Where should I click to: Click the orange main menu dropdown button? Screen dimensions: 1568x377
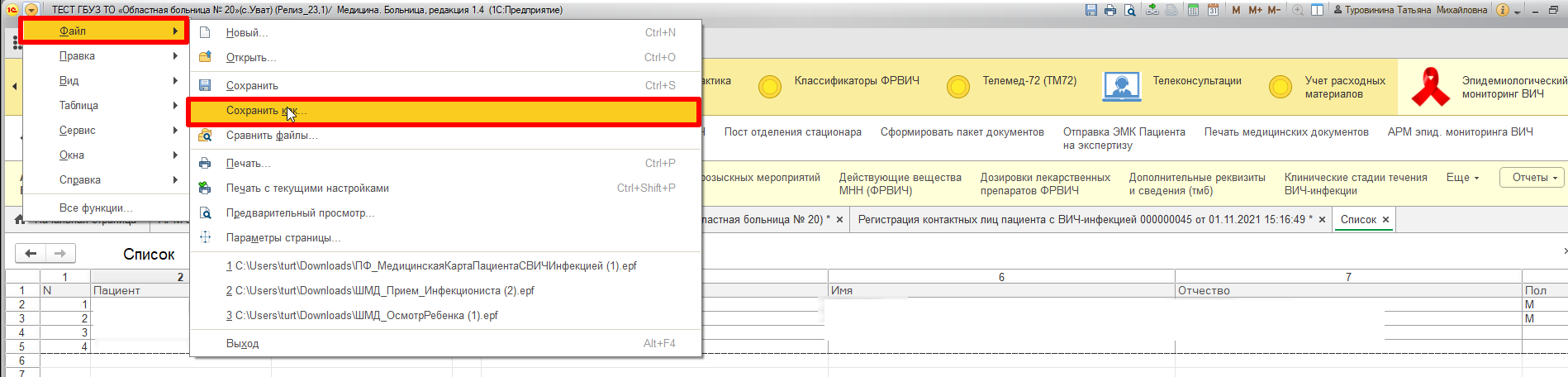[x=31, y=10]
